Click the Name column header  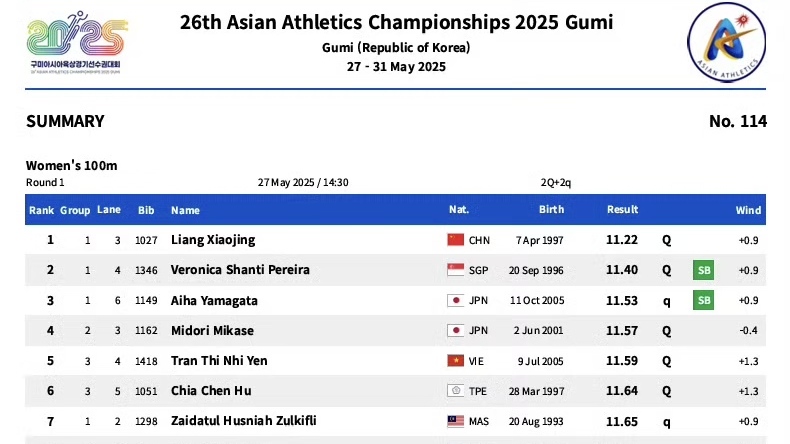pos(185,210)
